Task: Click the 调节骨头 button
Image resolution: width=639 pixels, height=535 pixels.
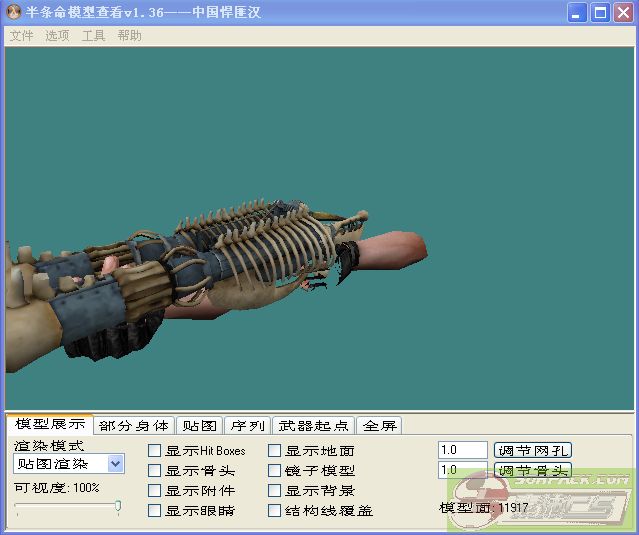Action: pos(533,470)
